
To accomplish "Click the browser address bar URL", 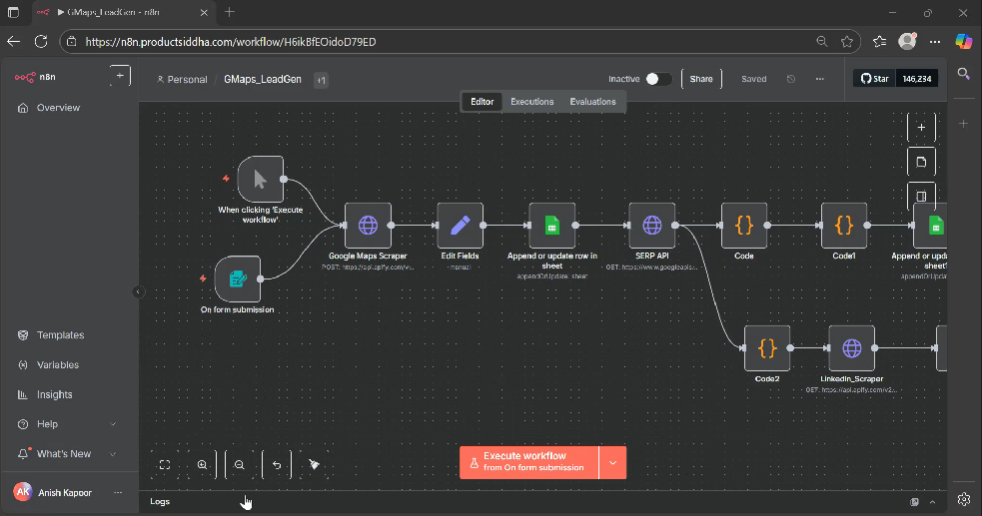I will click(x=230, y=42).
